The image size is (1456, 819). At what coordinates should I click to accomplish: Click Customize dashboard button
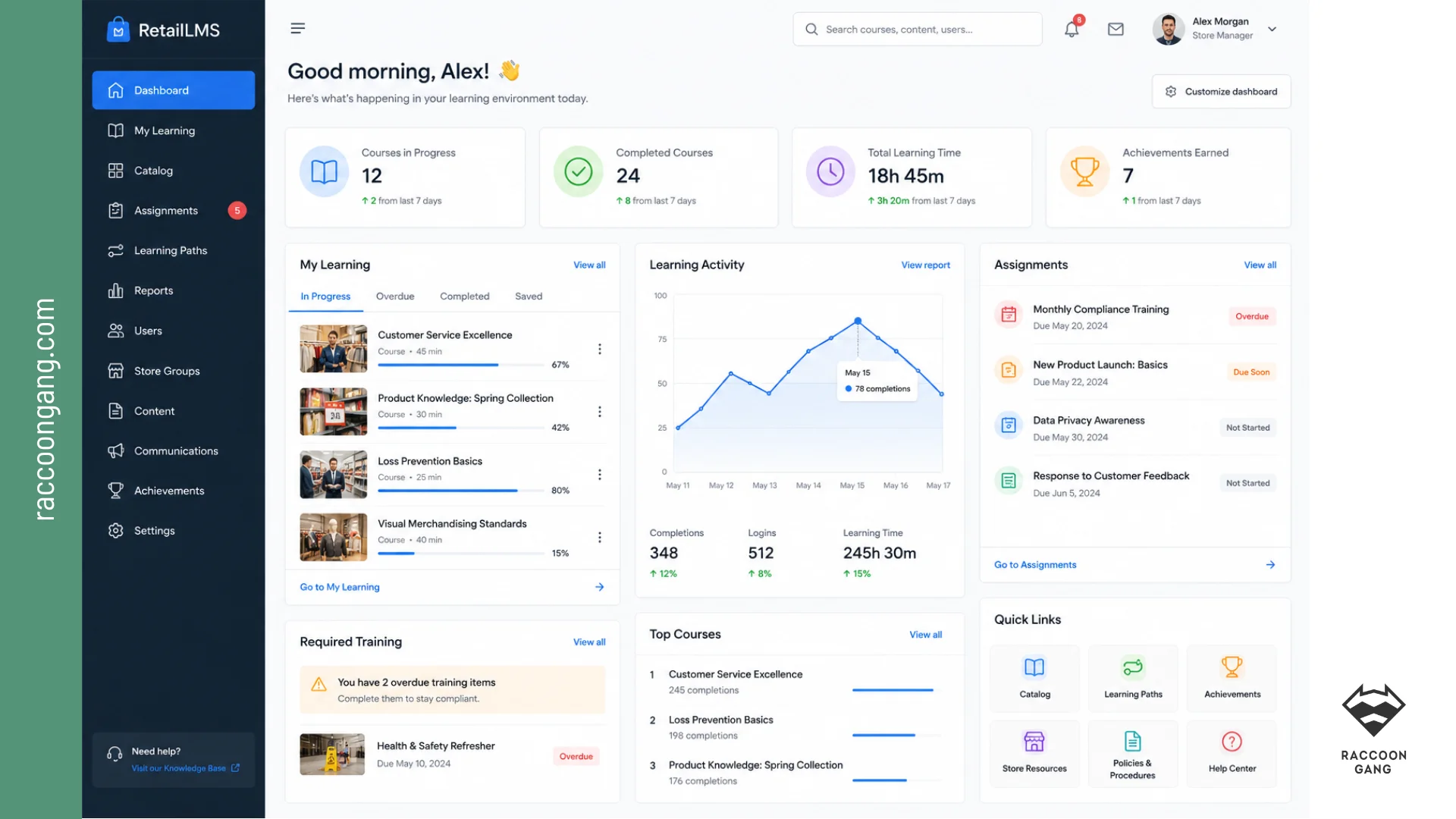(x=1221, y=92)
